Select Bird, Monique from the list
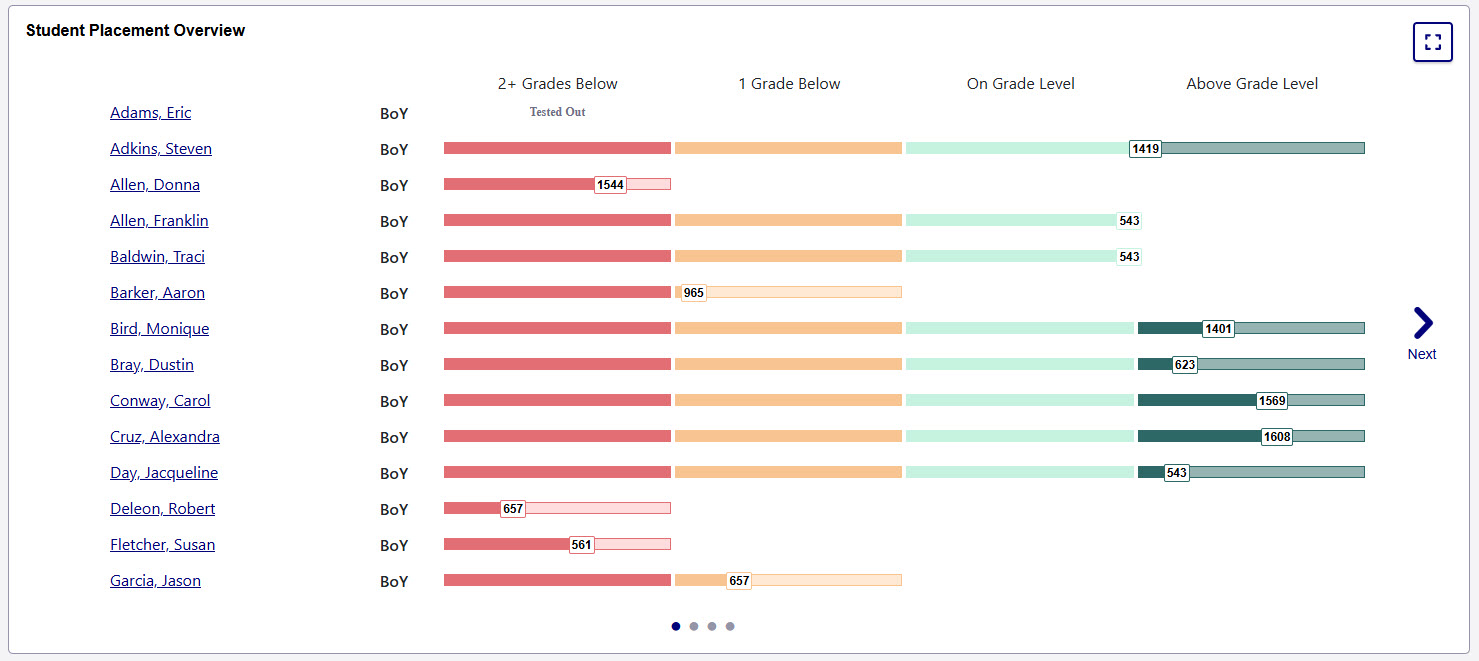Screen dimensions: 1479x661 159,329
